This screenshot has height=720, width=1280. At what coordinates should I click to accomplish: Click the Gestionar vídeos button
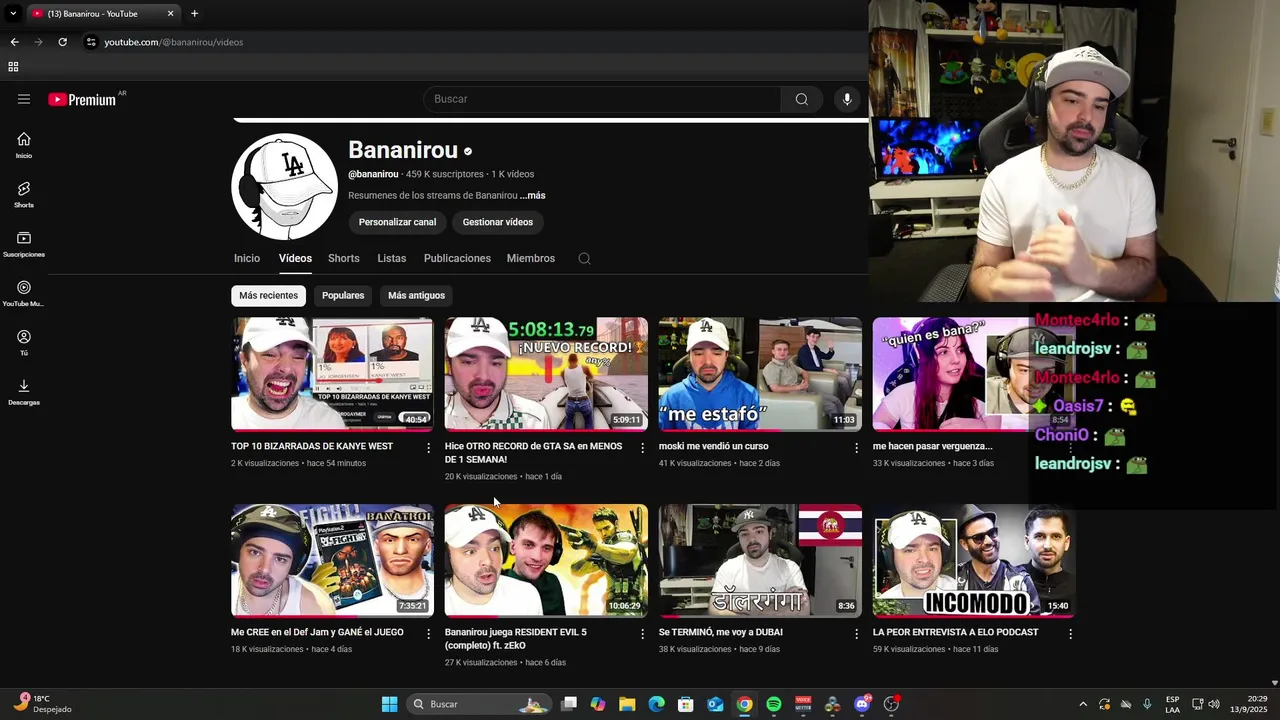(x=497, y=222)
